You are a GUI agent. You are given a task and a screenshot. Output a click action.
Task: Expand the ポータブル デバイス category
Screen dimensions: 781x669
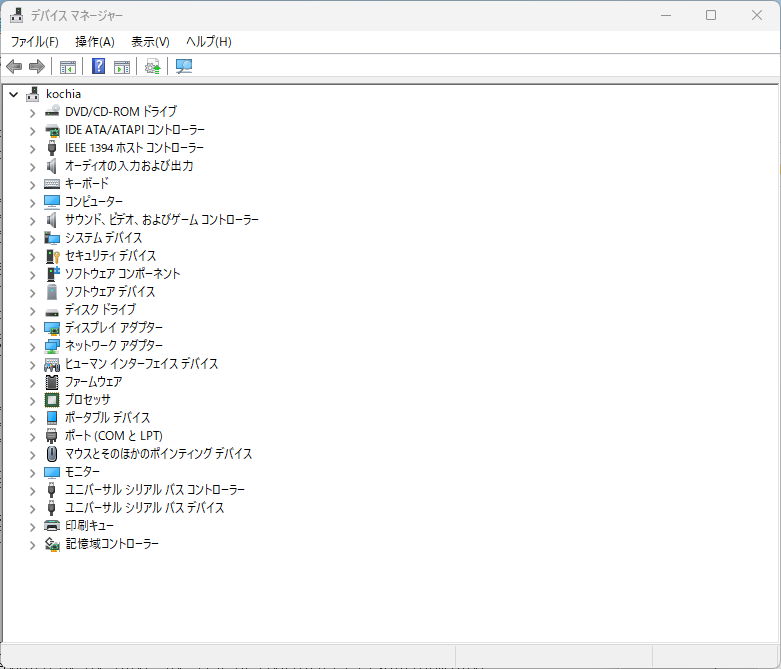[x=32, y=419]
